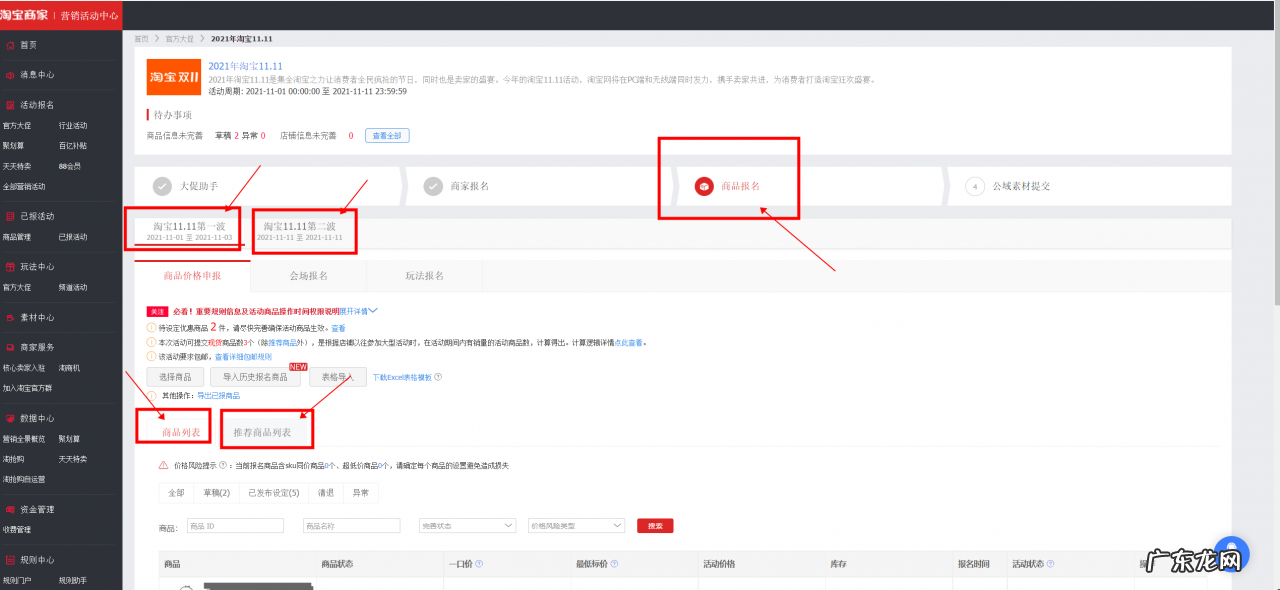The height and width of the screenshot is (590, 1280).
Task: Switch to 推荐商品列表 tab
Action: 262,433
